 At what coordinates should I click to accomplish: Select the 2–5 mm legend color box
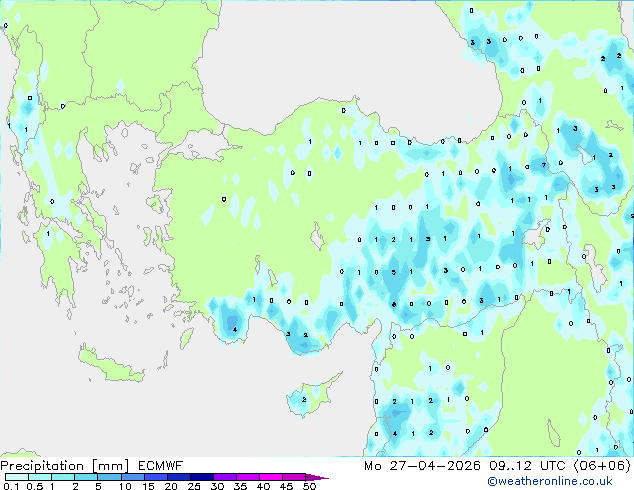(86, 477)
